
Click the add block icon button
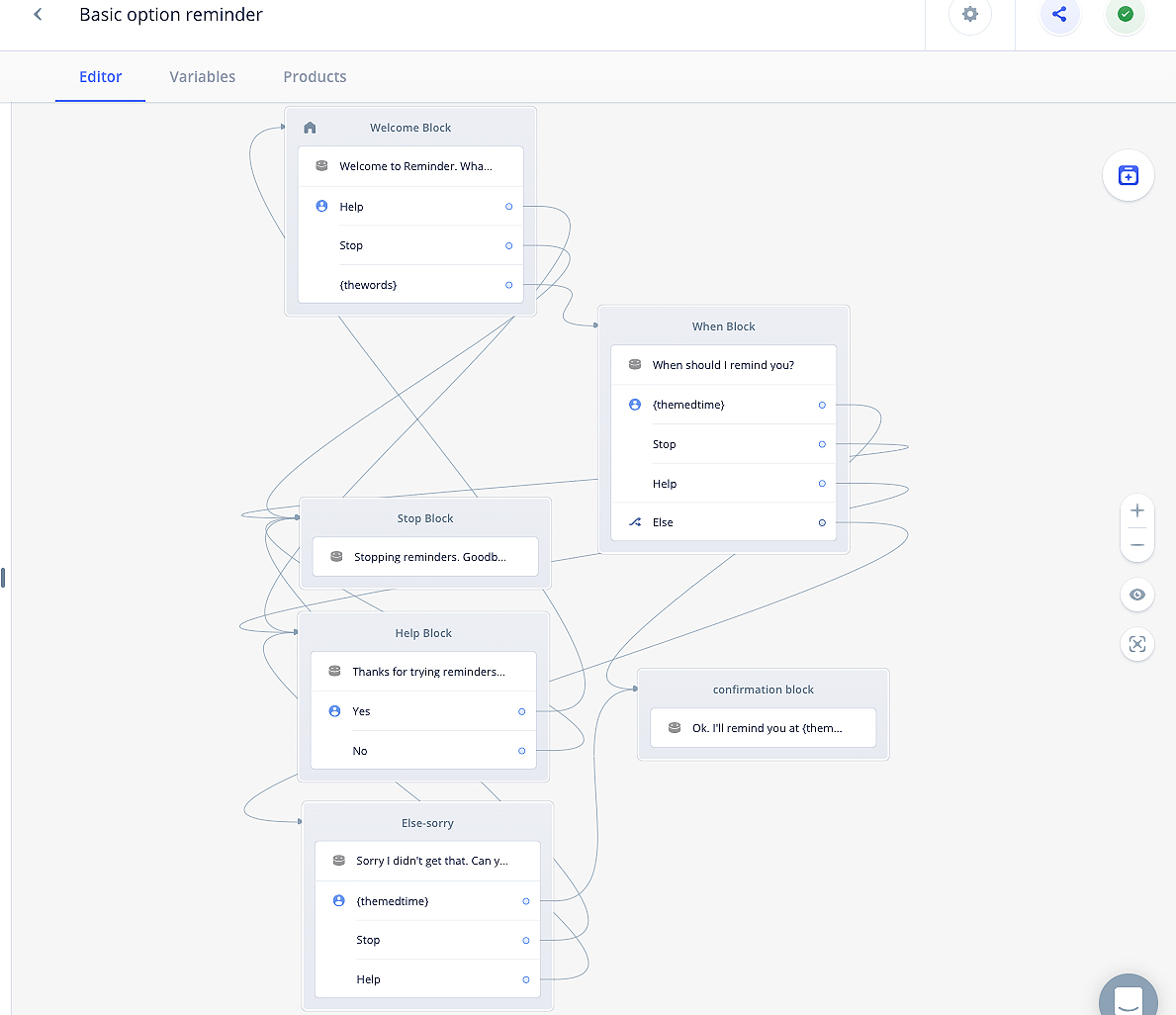pos(1128,176)
